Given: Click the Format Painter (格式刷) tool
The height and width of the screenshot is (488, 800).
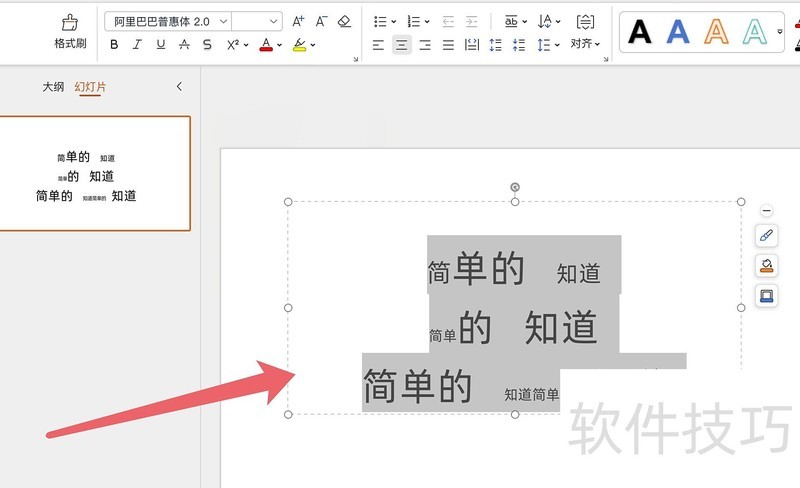Looking at the screenshot, I should 69,30.
